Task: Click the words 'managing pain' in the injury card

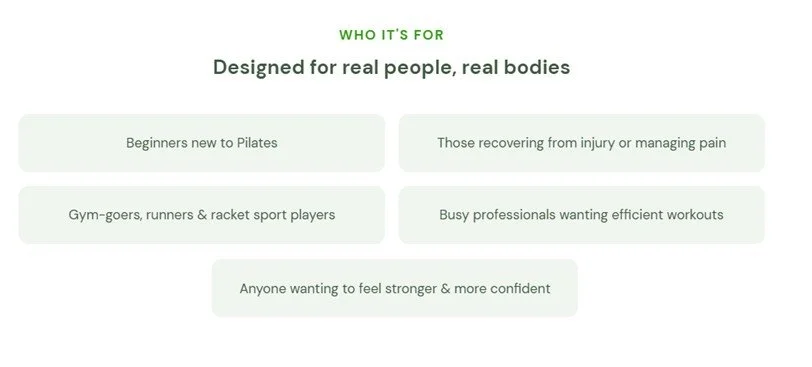Action: coord(680,143)
